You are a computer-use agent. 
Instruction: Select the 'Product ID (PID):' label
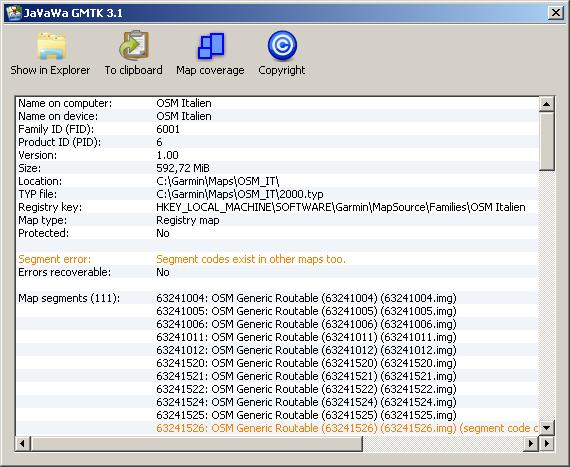[x=60, y=142]
